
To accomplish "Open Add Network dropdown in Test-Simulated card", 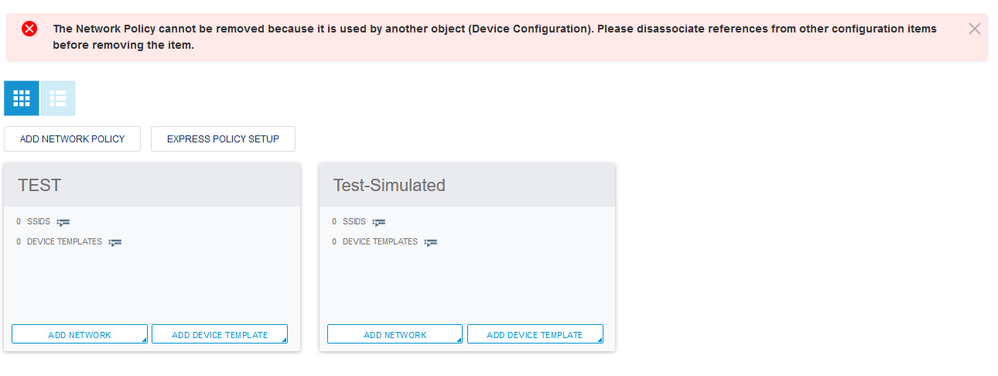I will (x=395, y=335).
